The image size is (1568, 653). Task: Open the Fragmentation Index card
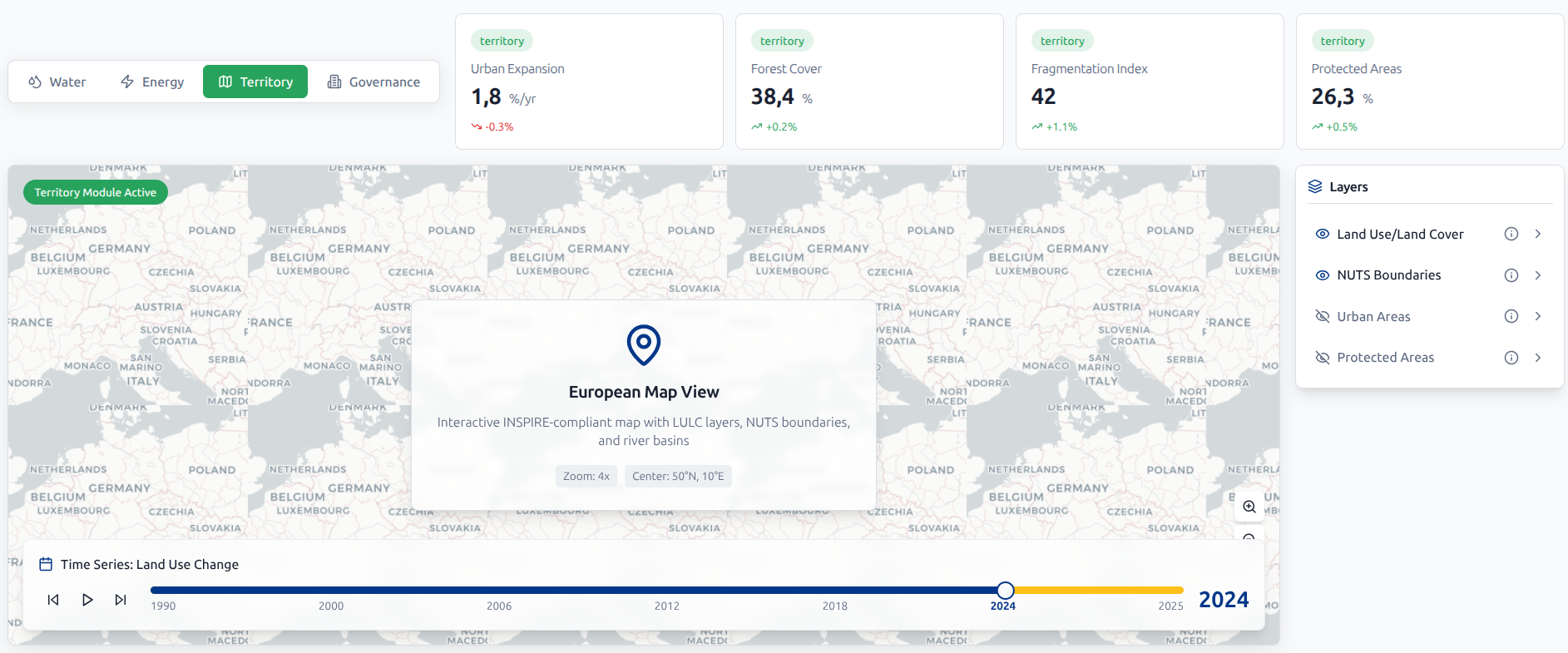[x=1150, y=82]
